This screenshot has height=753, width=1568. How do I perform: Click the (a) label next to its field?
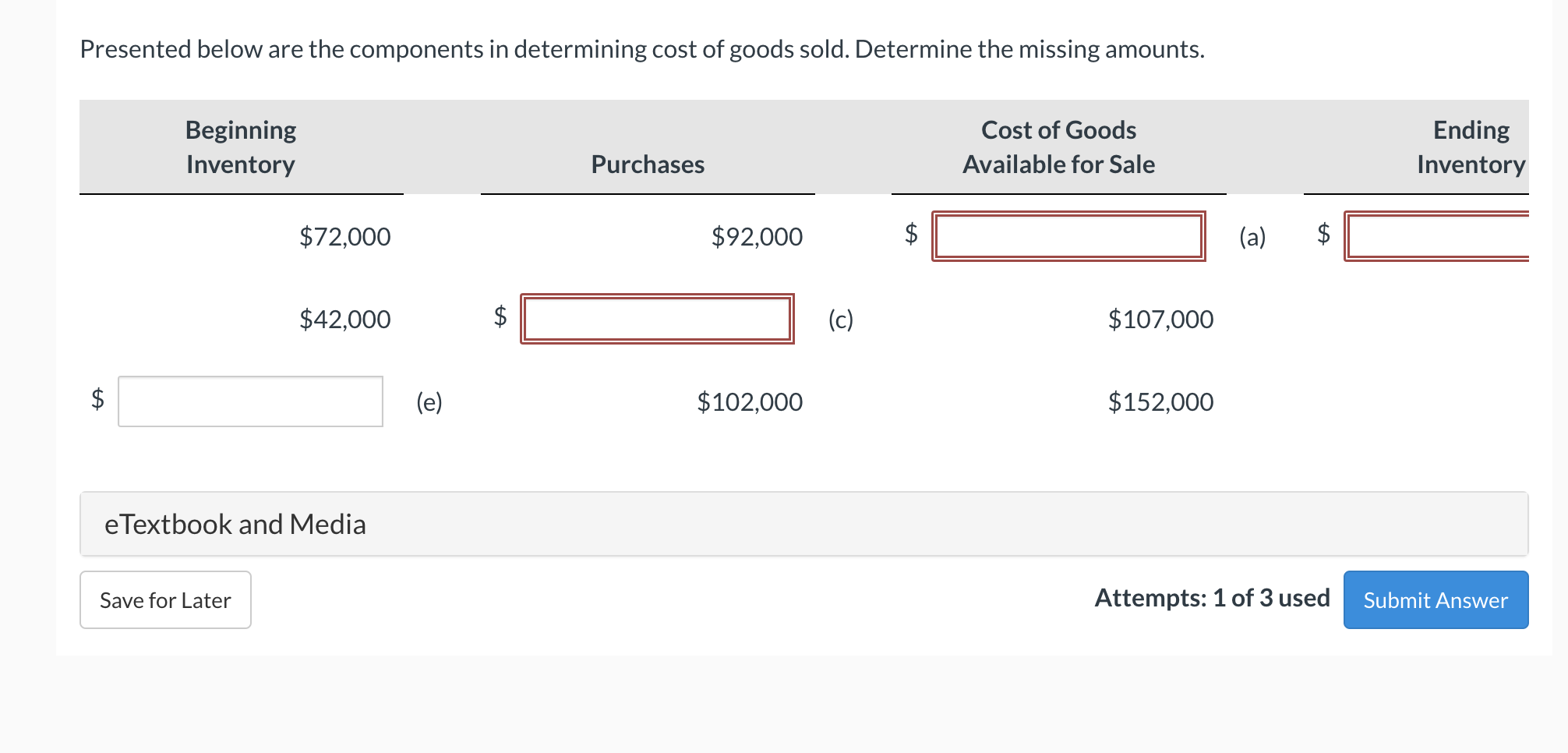1252,236
